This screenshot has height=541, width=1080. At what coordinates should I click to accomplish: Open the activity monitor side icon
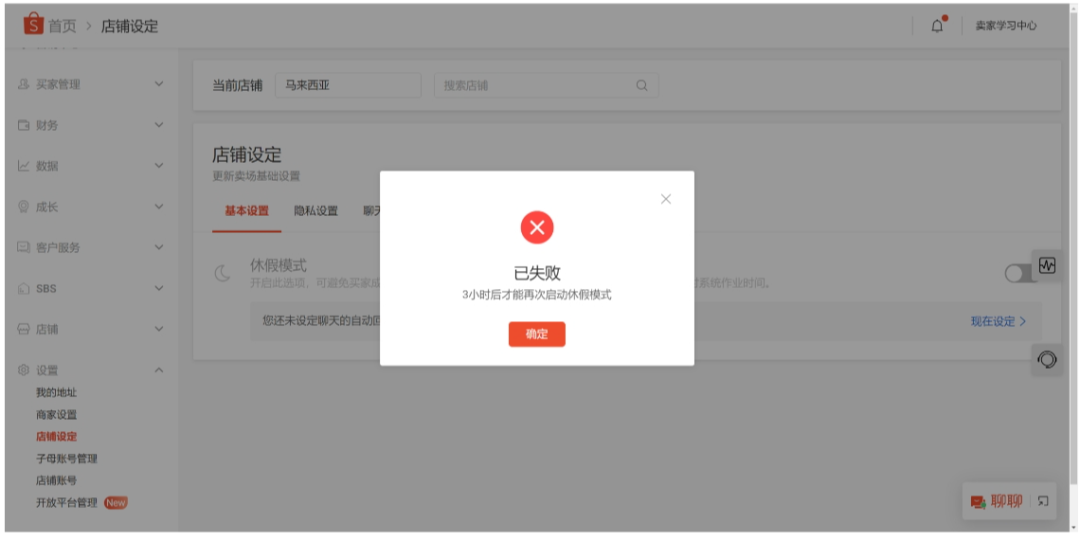[1047, 266]
